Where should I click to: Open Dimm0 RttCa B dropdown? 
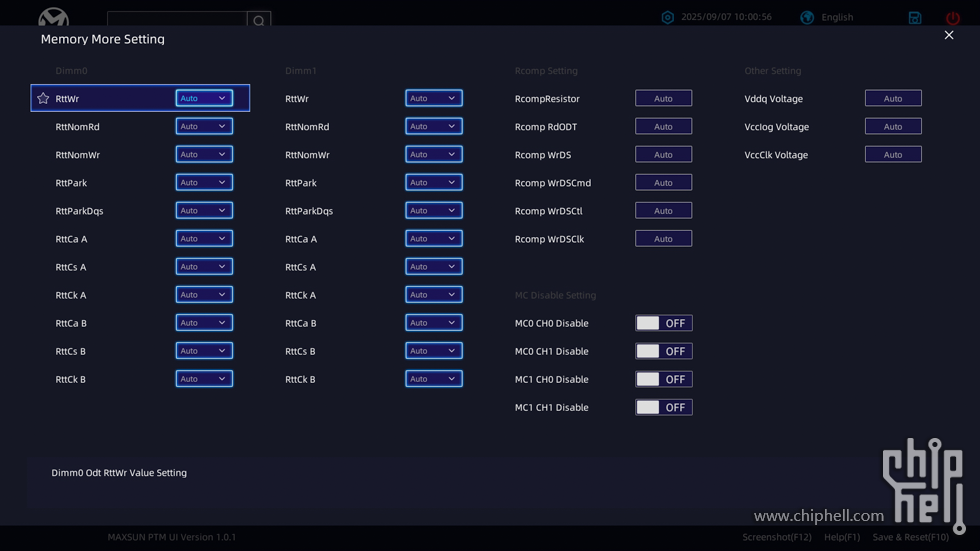coord(204,323)
